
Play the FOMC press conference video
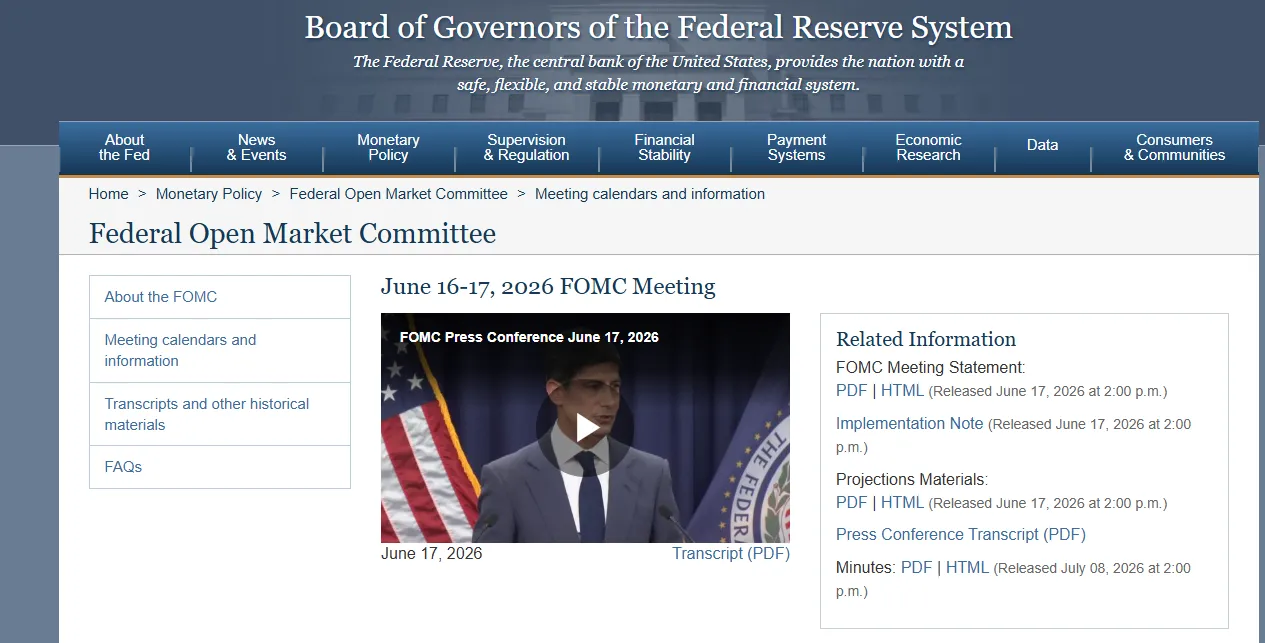click(586, 428)
